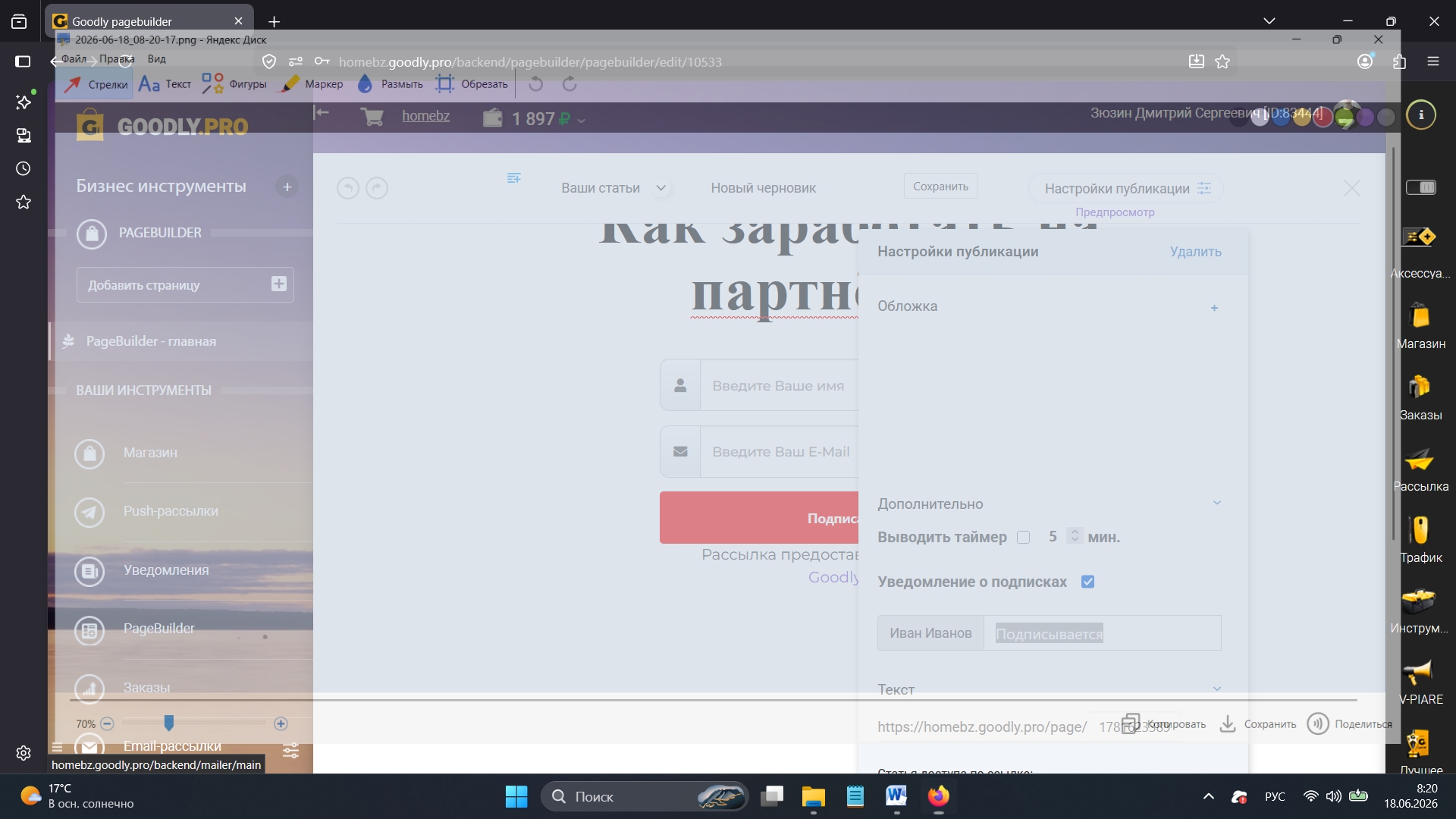Click the redo arrow in the Яндекс Диск editor toolbar
This screenshot has width=1456, height=819.
point(570,84)
